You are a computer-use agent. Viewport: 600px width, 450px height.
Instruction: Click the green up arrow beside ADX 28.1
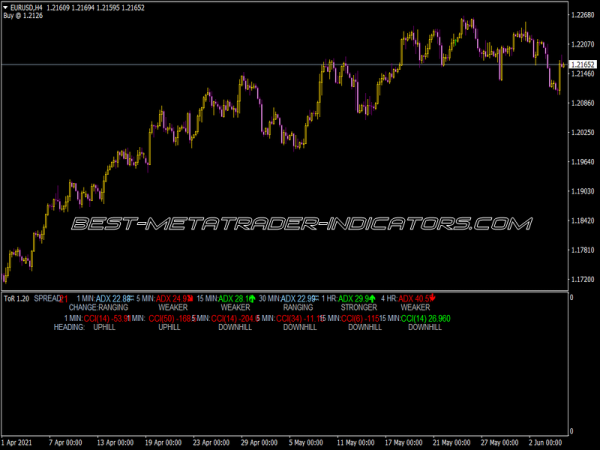[x=252, y=298]
